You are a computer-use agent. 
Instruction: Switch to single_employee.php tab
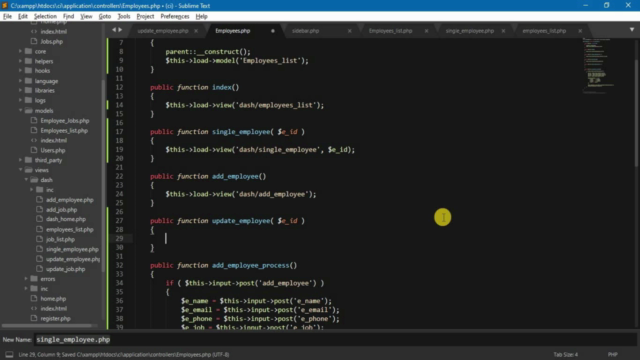pos(469,31)
